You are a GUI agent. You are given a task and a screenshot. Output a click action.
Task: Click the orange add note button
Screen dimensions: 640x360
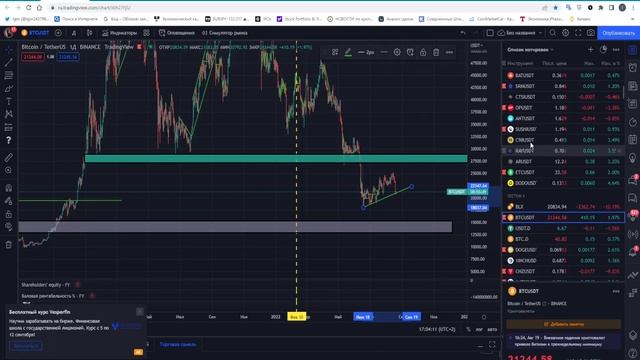(x=563, y=324)
